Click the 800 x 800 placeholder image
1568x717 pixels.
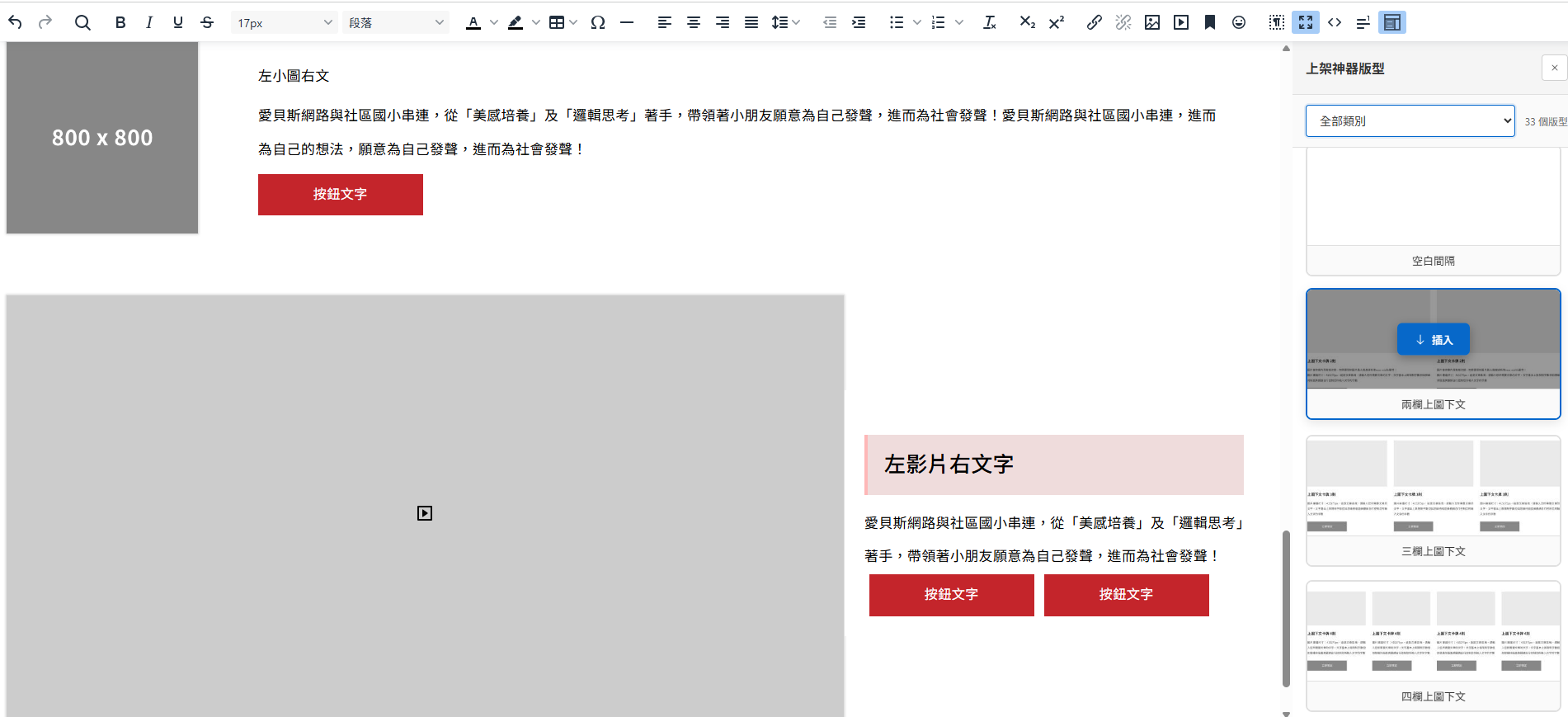click(x=102, y=138)
